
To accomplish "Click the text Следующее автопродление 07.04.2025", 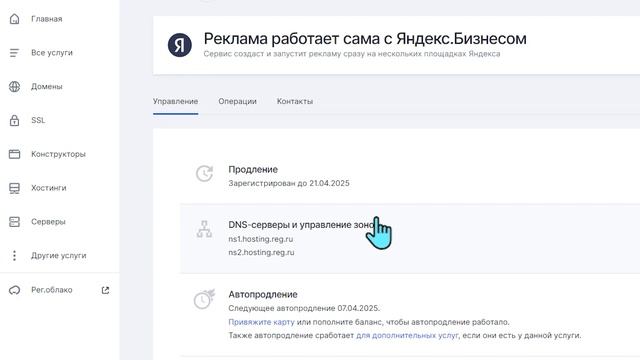I will 304,308.
